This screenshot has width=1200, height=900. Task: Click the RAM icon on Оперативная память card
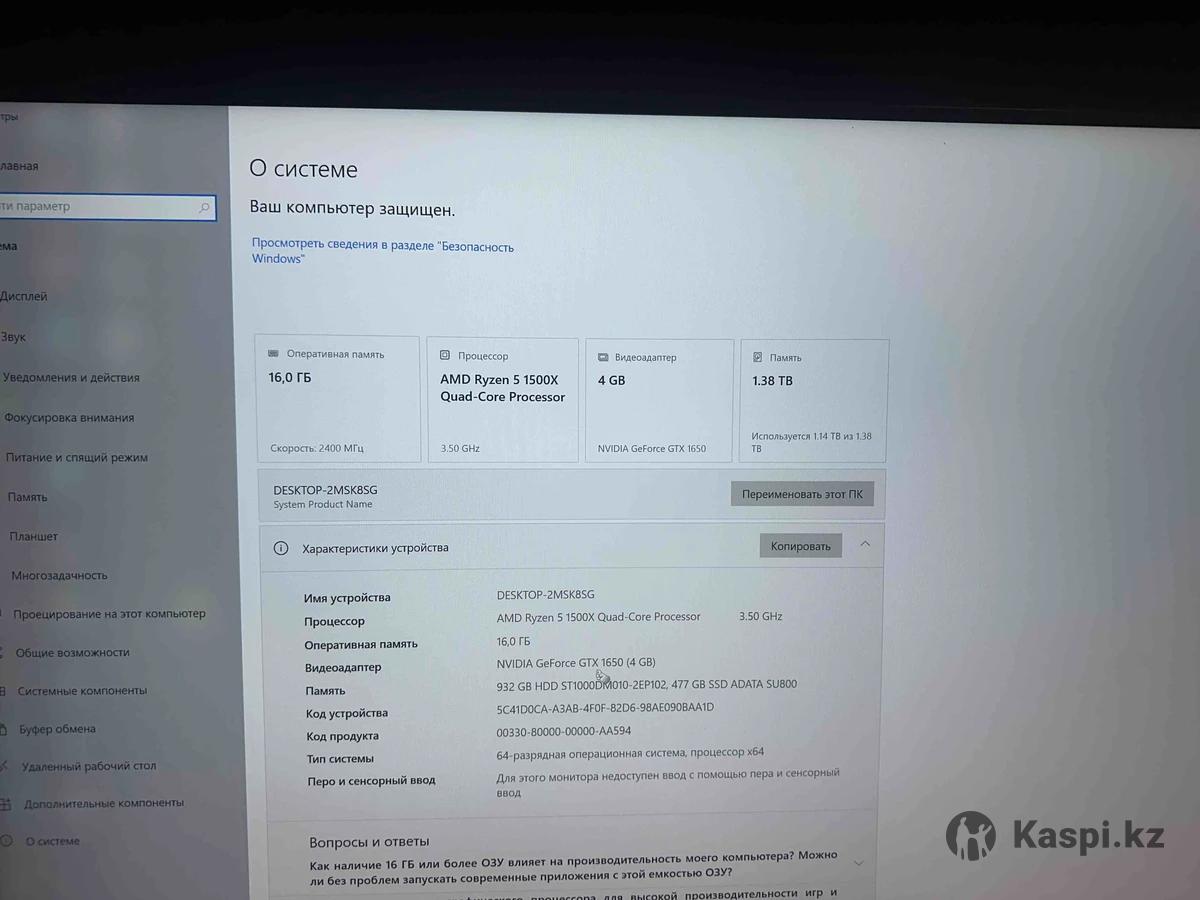tap(273, 354)
